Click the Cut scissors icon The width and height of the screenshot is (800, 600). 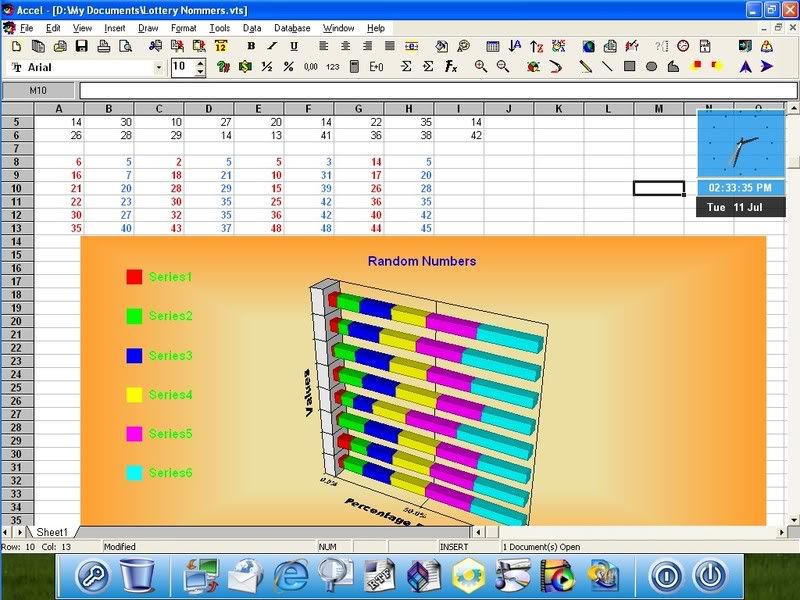pos(155,46)
